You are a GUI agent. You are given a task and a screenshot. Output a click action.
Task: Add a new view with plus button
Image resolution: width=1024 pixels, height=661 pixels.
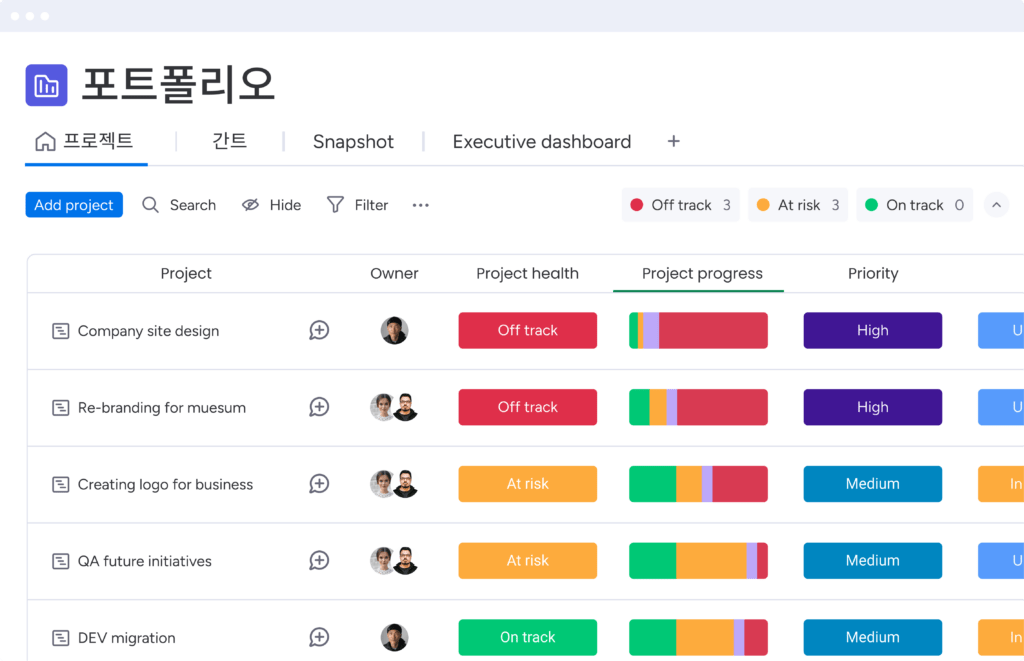[673, 141]
